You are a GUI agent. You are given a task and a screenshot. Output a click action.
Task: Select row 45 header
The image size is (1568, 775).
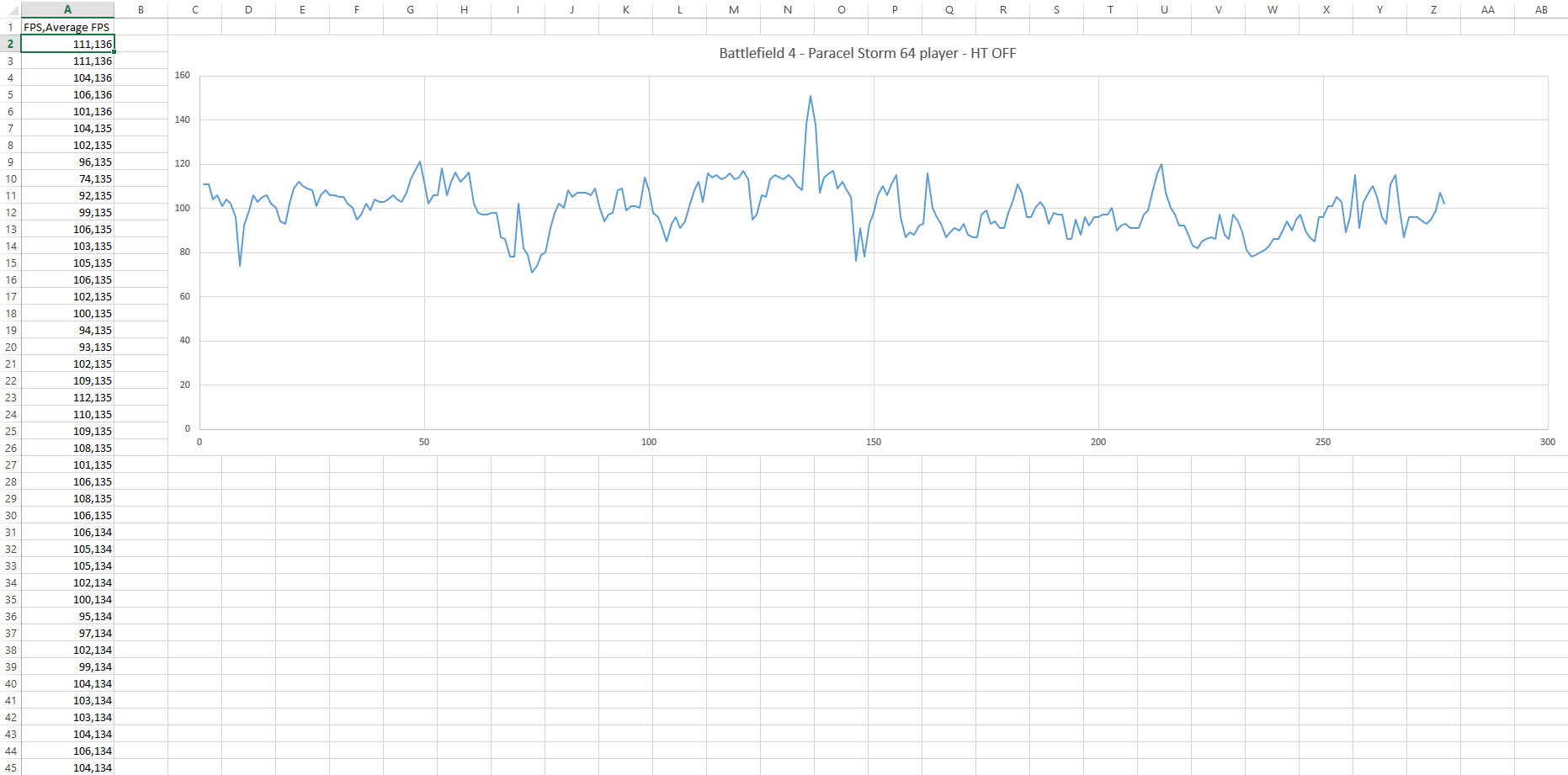click(x=10, y=767)
